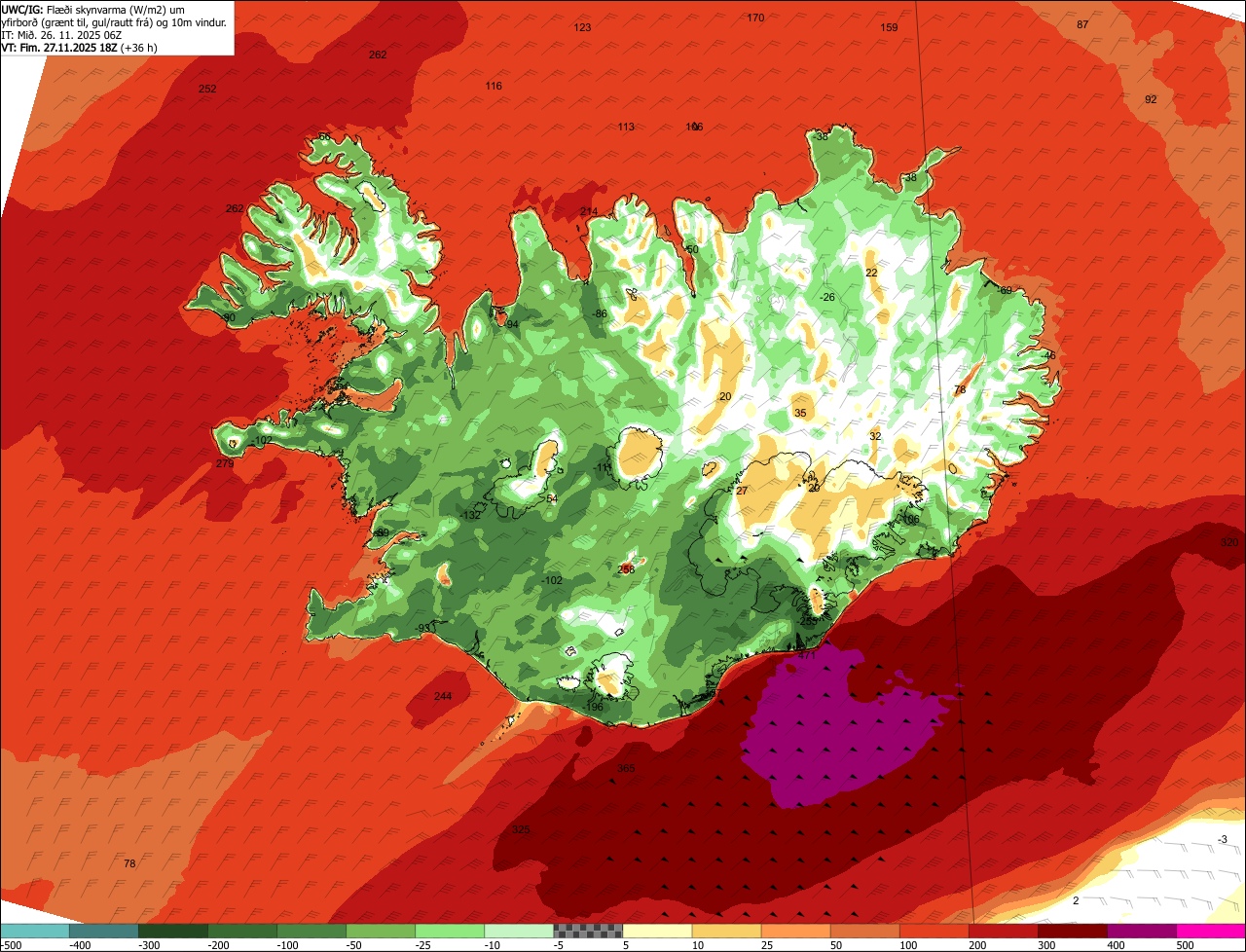Click the darkest green -300 to -200 legend swatch
The width and height of the screenshot is (1246, 952).
click(x=173, y=931)
